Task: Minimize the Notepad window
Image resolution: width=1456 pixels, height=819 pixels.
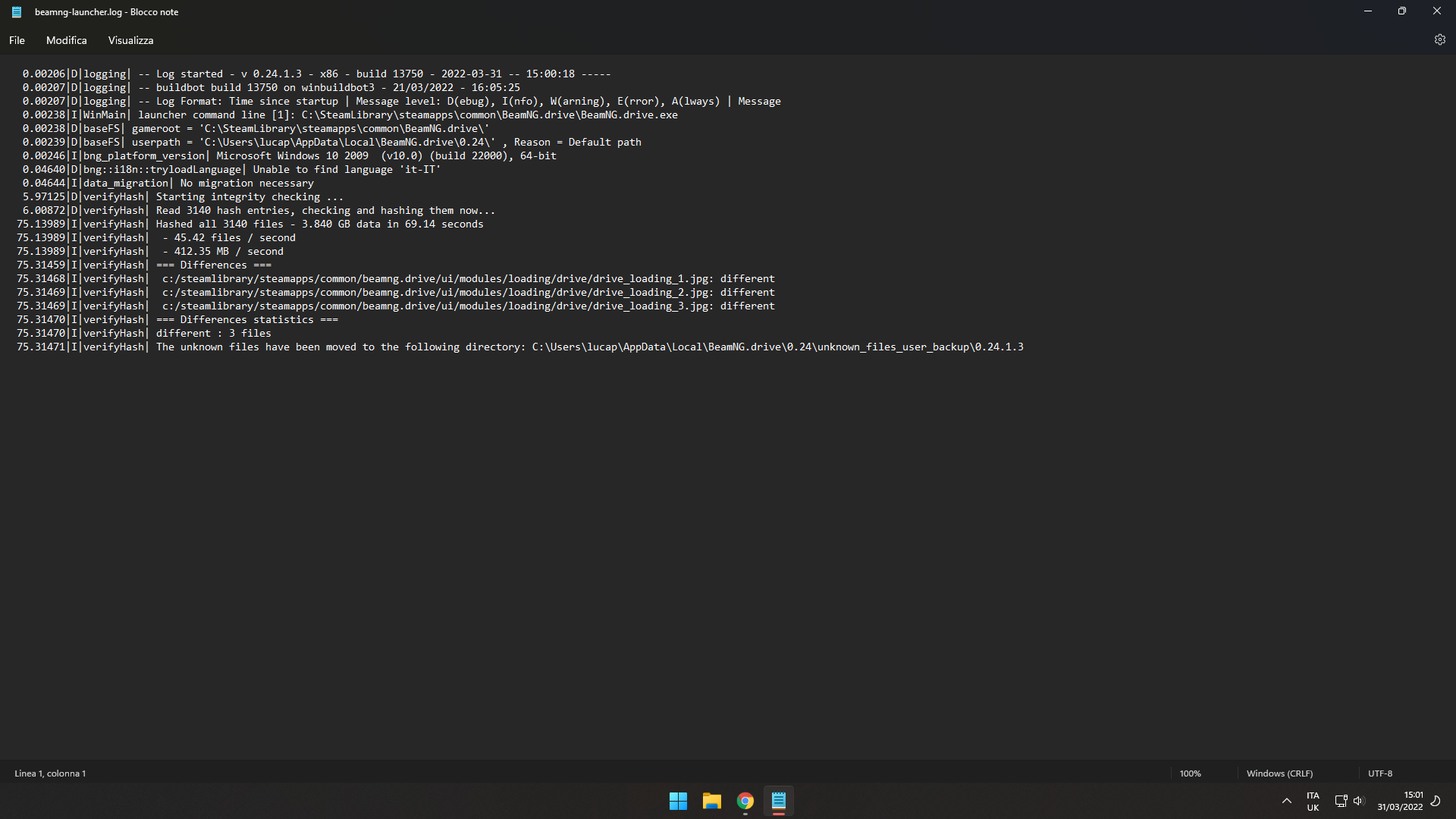Action: [1368, 11]
